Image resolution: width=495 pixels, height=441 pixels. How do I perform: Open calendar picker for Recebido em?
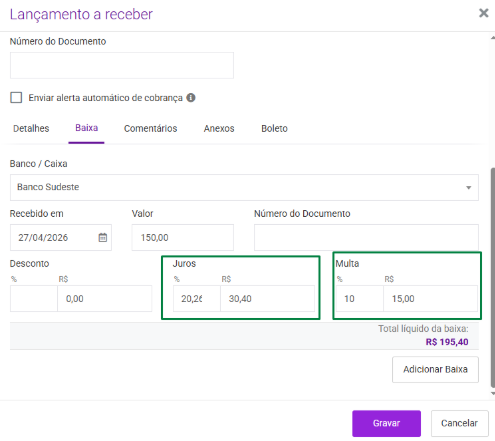coord(103,237)
